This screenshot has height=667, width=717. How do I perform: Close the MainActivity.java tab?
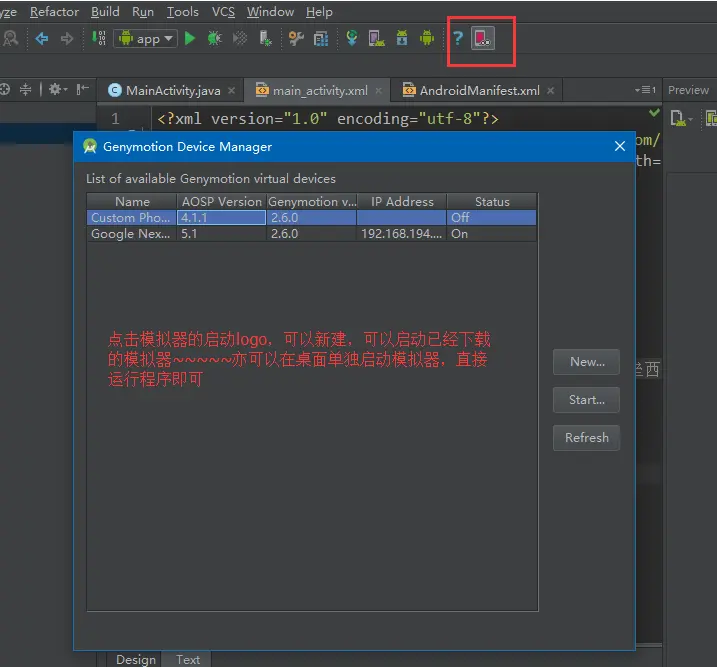pyautogui.click(x=232, y=91)
